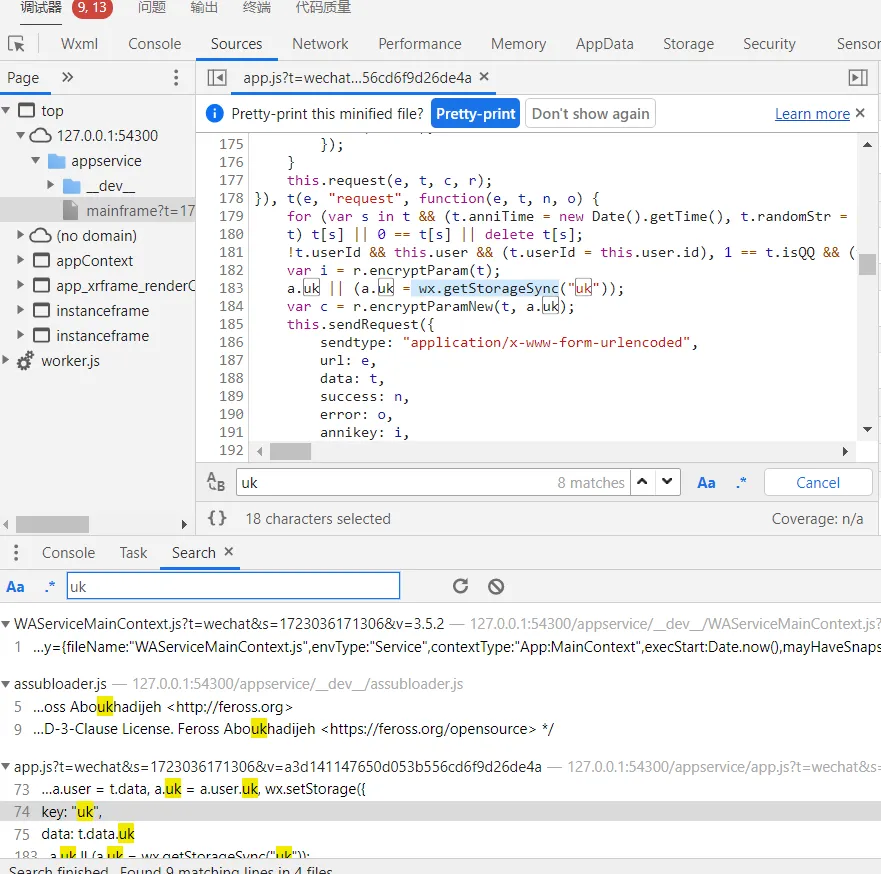Click the worker.js gear icon
Viewport: 881px width, 874px height.
[x=25, y=361]
